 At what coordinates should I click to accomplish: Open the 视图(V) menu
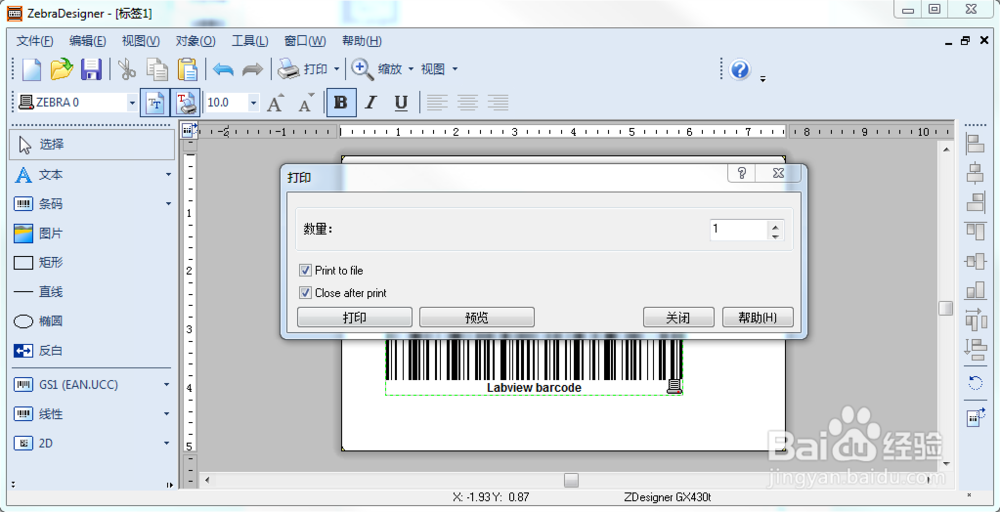(141, 41)
